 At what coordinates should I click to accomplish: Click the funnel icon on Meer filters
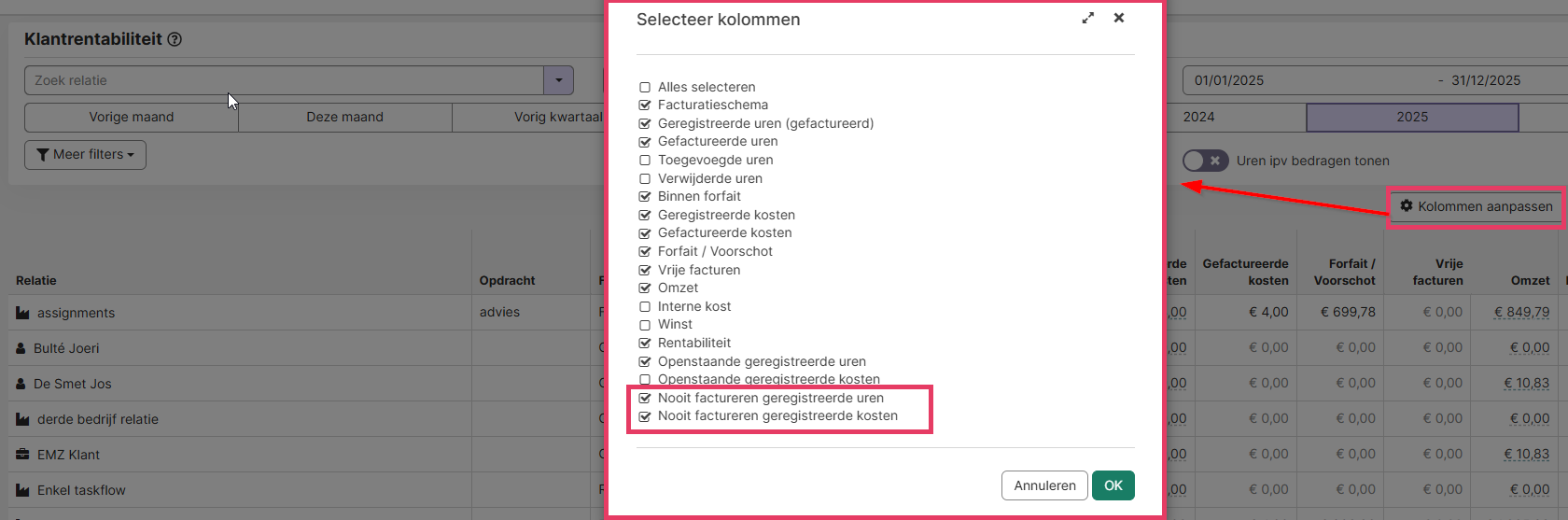click(43, 154)
